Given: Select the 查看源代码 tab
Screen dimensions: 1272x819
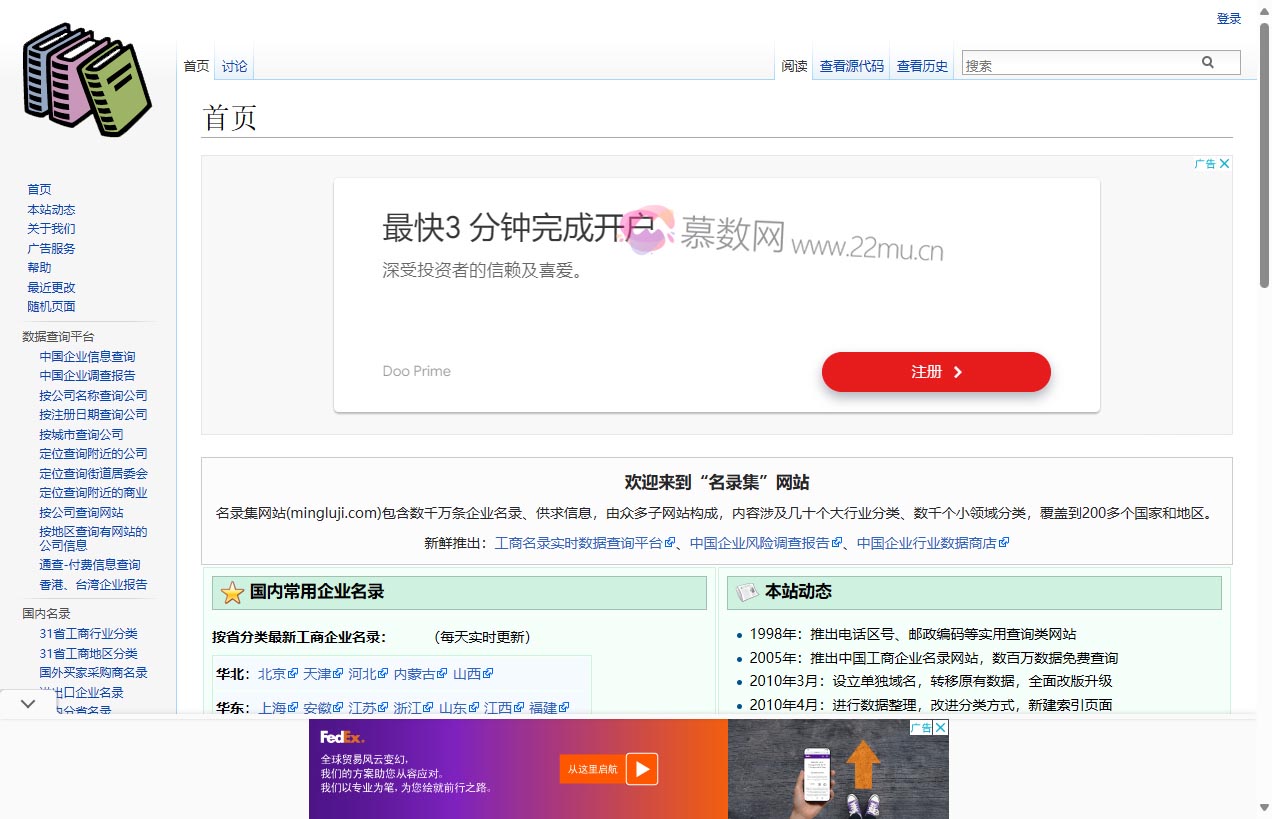Looking at the screenshot, I should tap(851, 66).
